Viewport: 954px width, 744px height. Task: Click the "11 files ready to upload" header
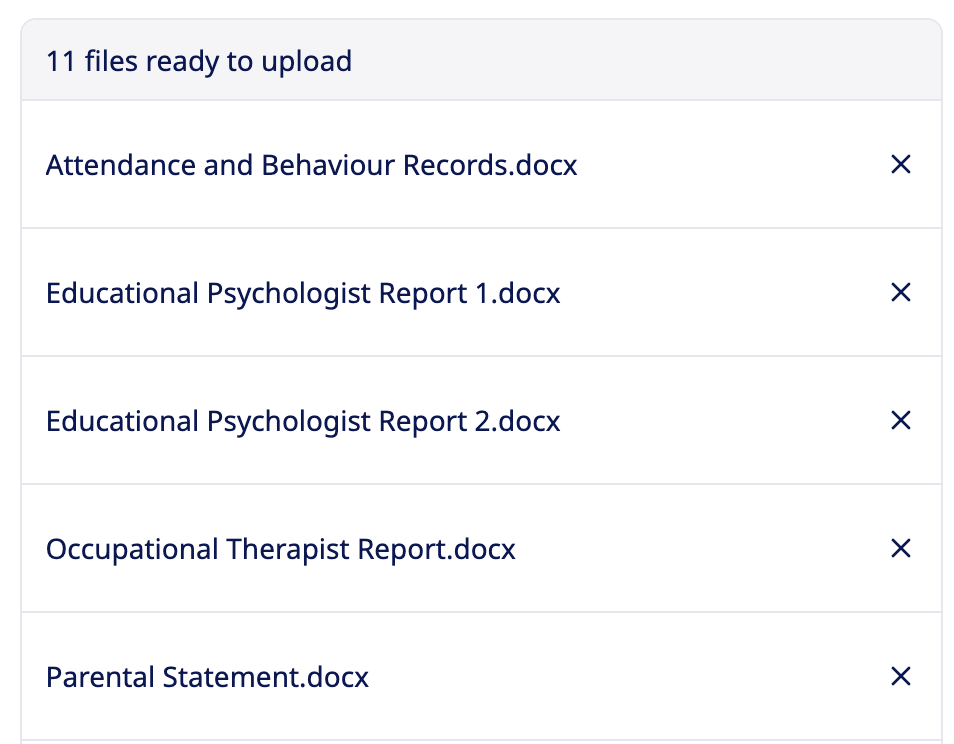[x=199, y=61]
